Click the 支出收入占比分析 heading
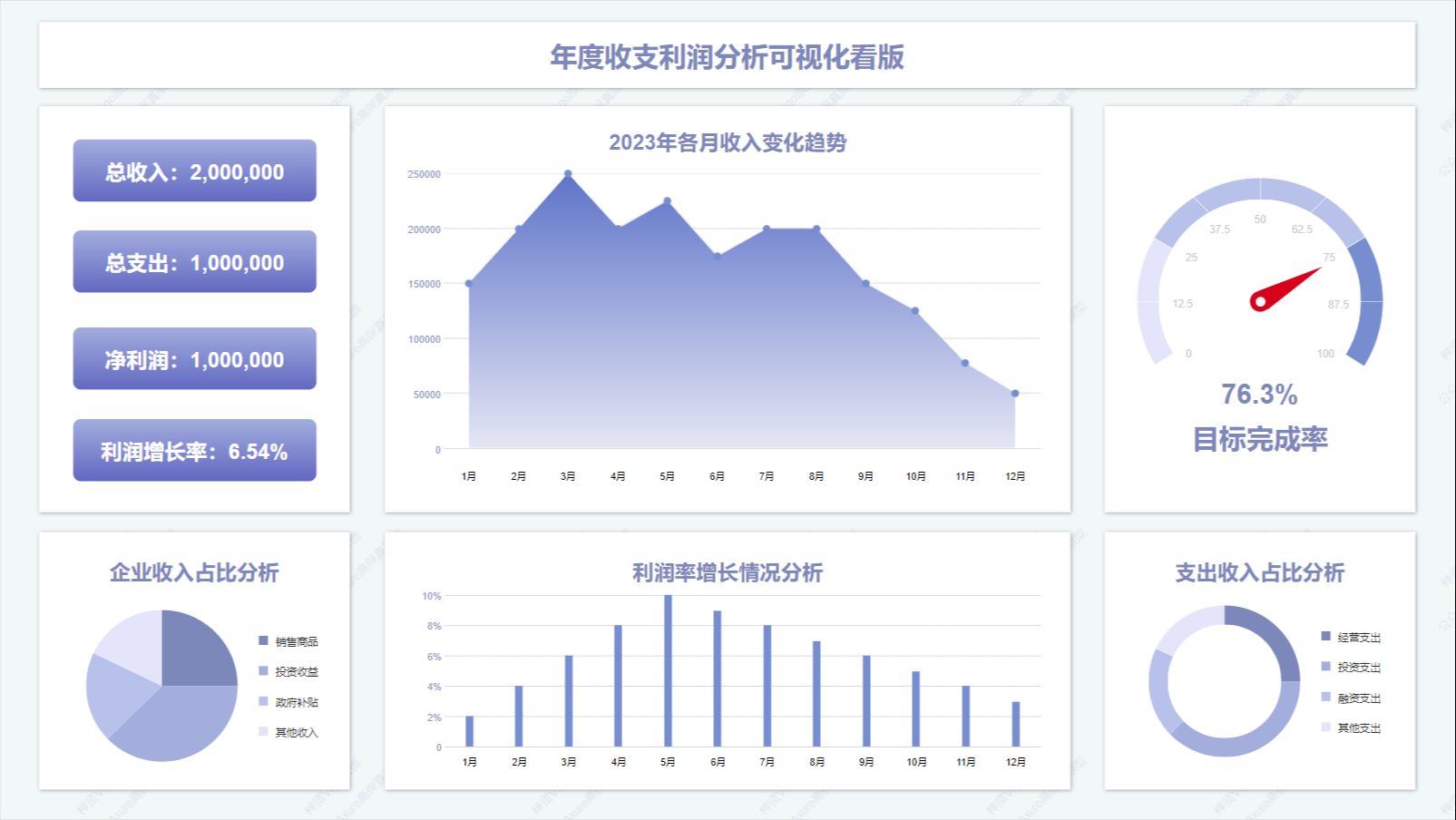Viewport: 1456px width, 820px height. click(1260, 572)
